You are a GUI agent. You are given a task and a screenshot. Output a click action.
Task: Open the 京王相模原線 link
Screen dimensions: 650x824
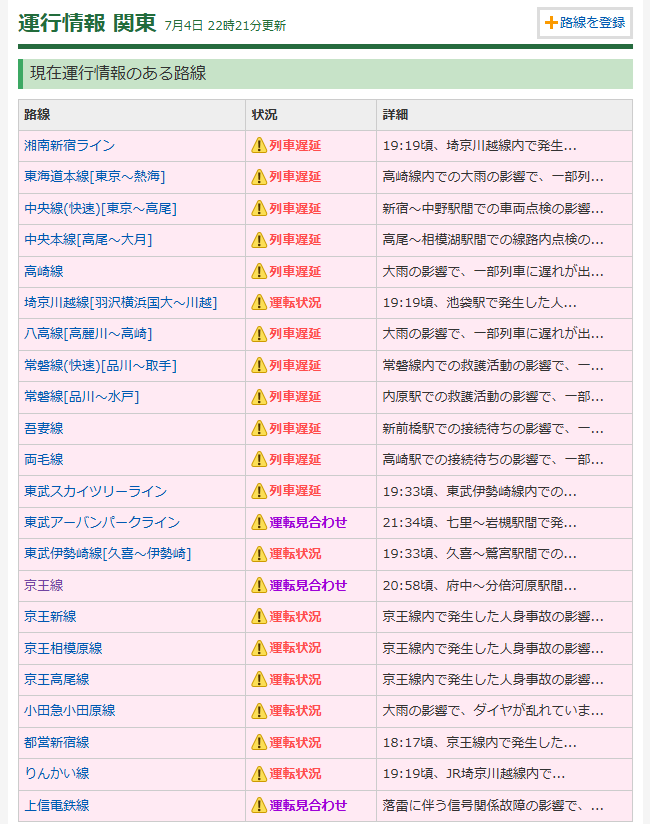pyautogui.click(x=63, y=648)
